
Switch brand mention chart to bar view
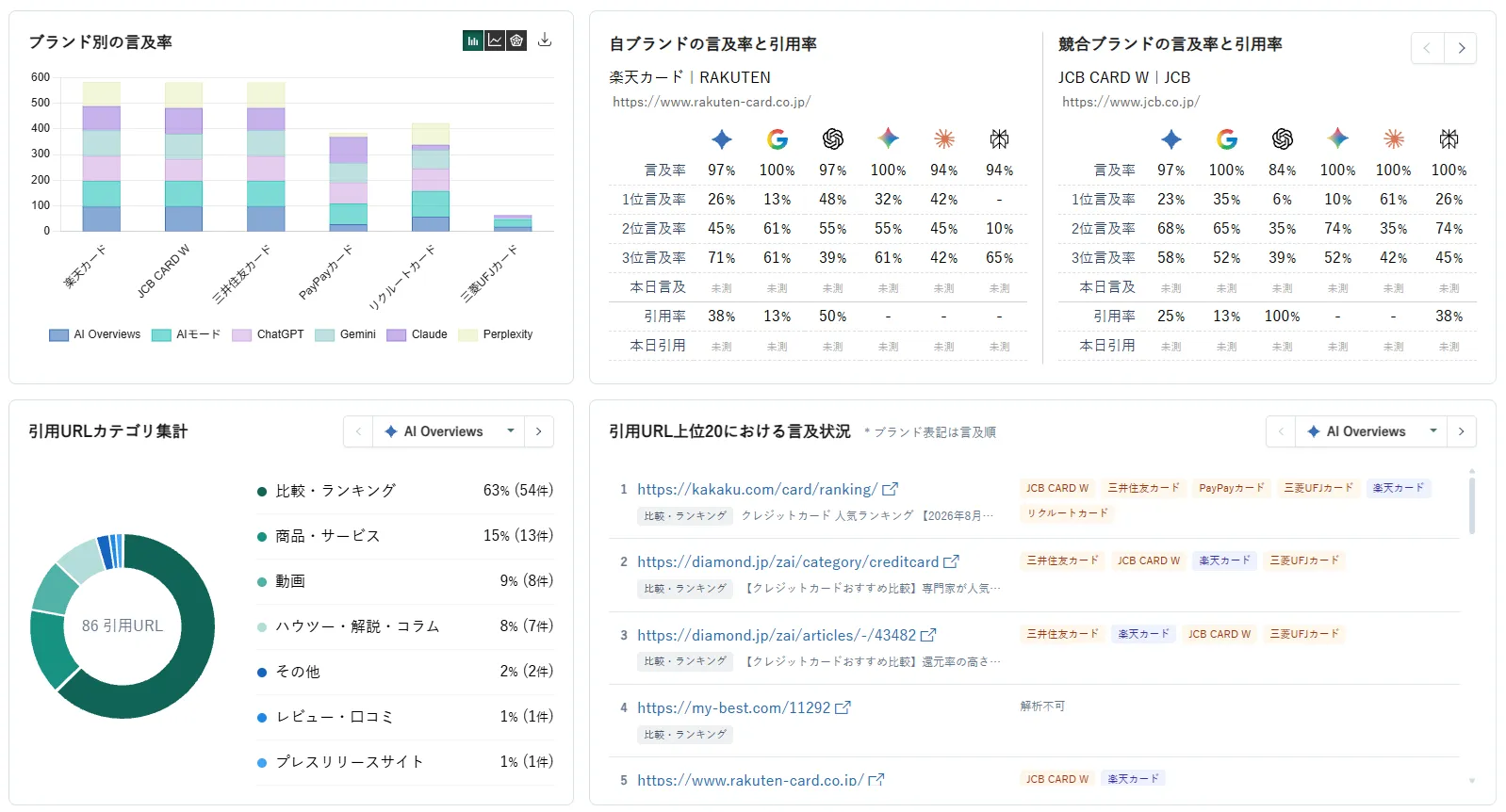coord(473,41)
